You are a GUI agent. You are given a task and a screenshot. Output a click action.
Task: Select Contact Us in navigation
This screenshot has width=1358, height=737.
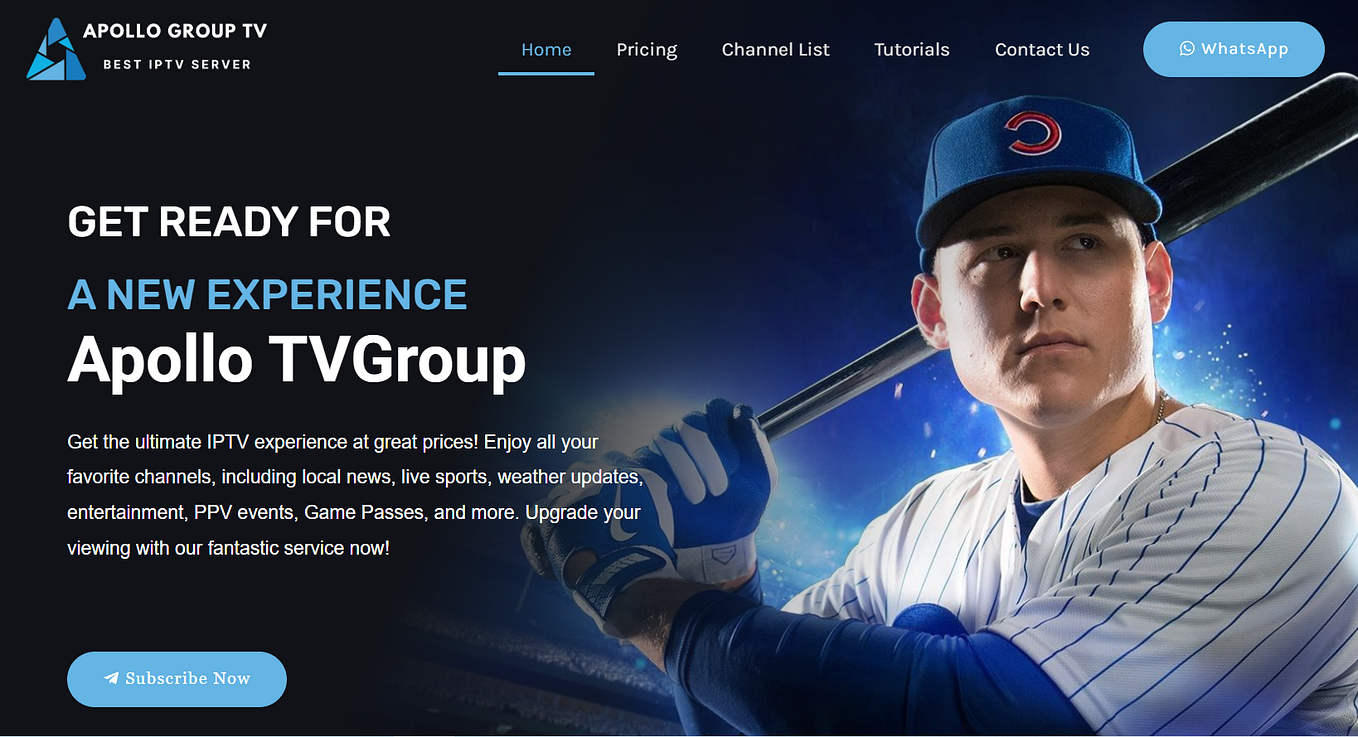1042,49
